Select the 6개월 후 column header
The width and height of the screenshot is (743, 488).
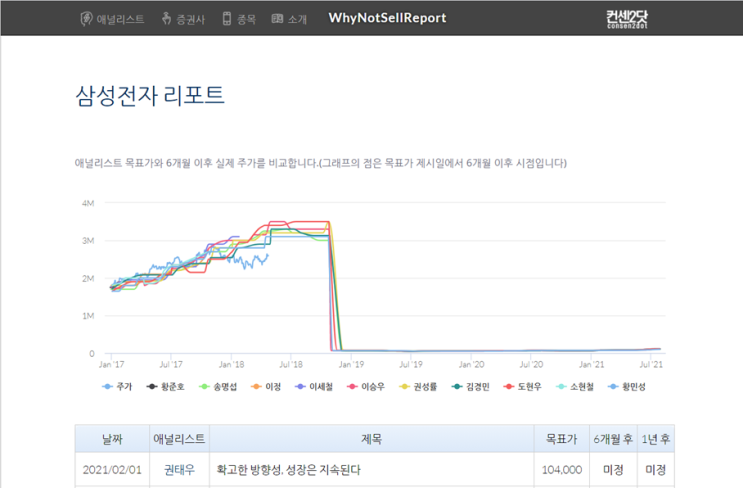[613, 439]
